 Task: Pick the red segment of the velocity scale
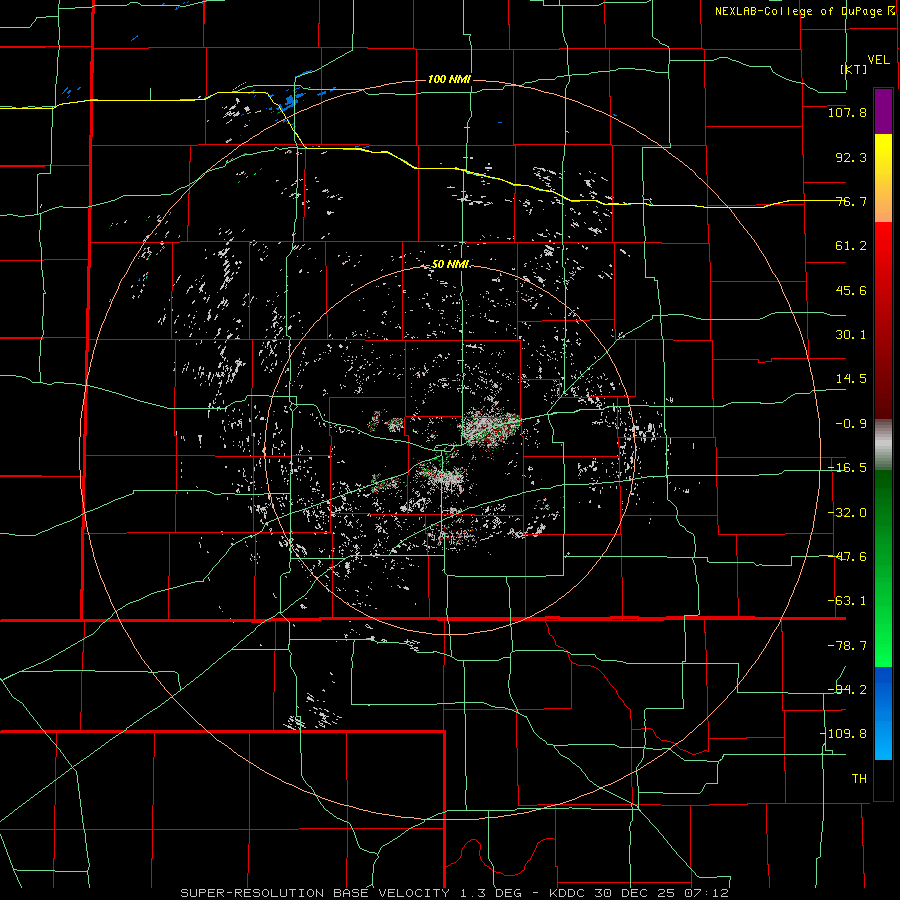tap(883, 320)
